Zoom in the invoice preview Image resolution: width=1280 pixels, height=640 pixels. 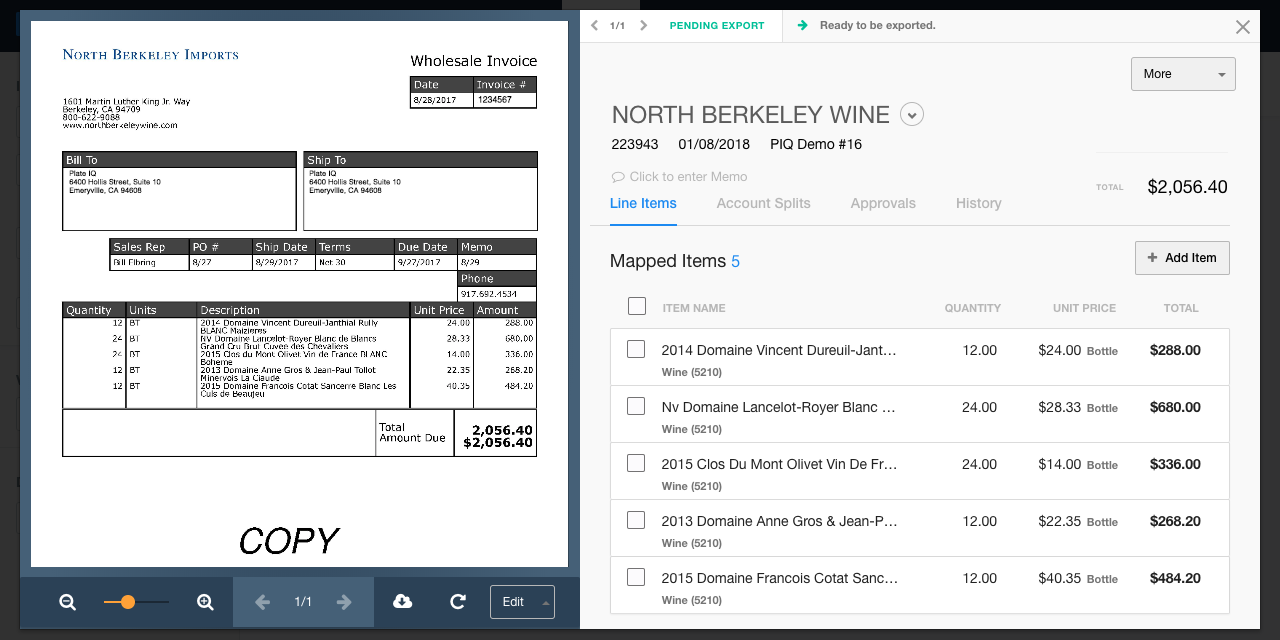point(205,602)
